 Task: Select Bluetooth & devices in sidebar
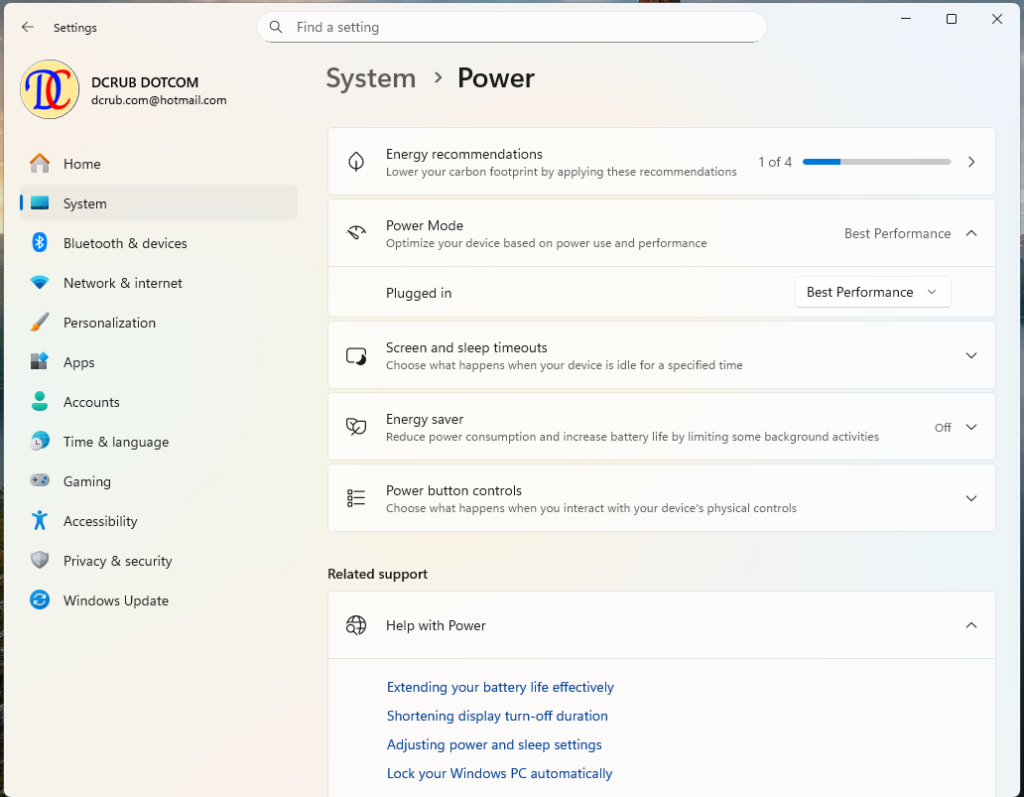159,242
